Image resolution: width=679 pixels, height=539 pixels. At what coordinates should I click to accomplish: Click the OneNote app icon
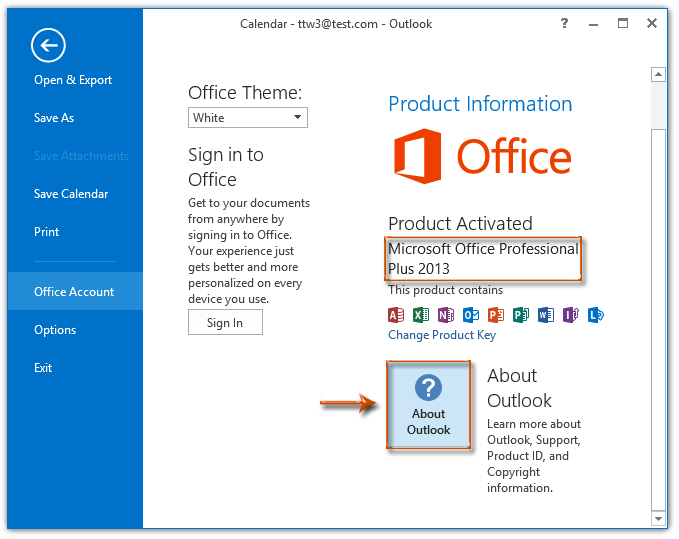[446, 315]
